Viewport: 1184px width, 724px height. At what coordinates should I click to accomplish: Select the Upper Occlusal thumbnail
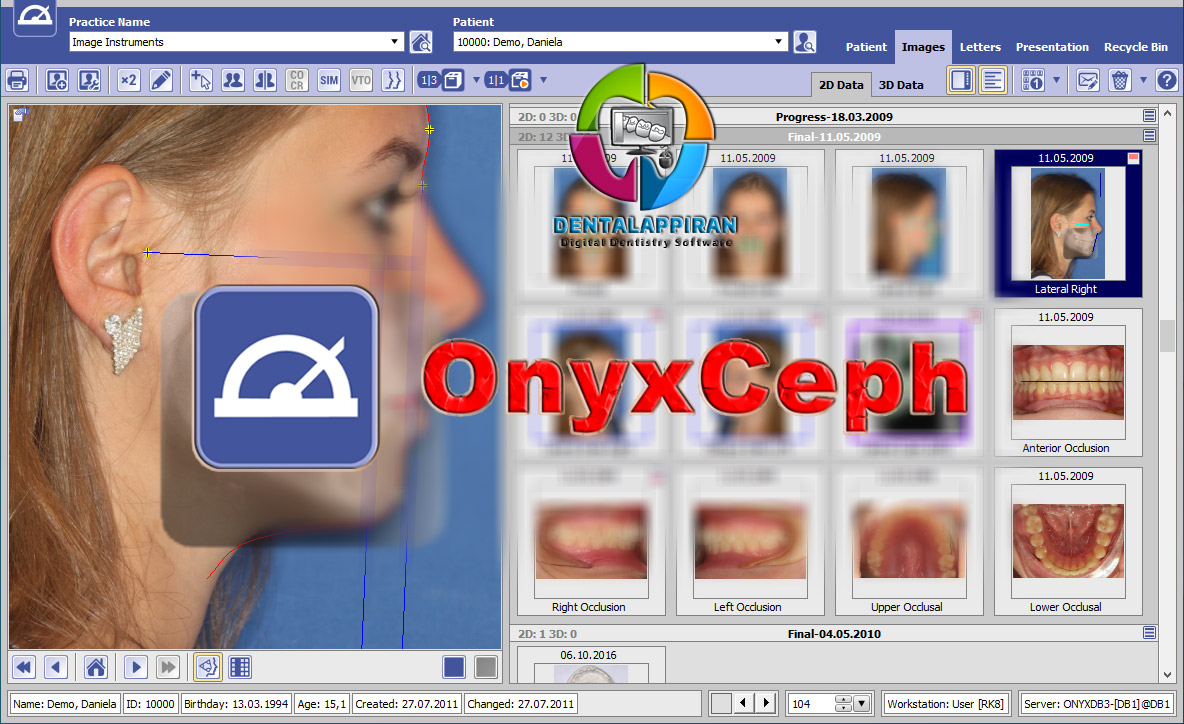[x=908, y=541]
